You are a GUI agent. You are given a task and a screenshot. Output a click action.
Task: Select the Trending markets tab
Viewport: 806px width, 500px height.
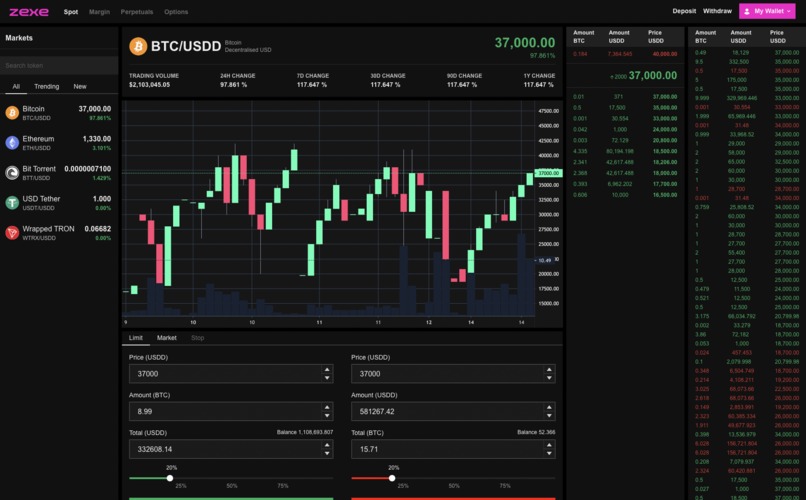(x=46, y=86)
